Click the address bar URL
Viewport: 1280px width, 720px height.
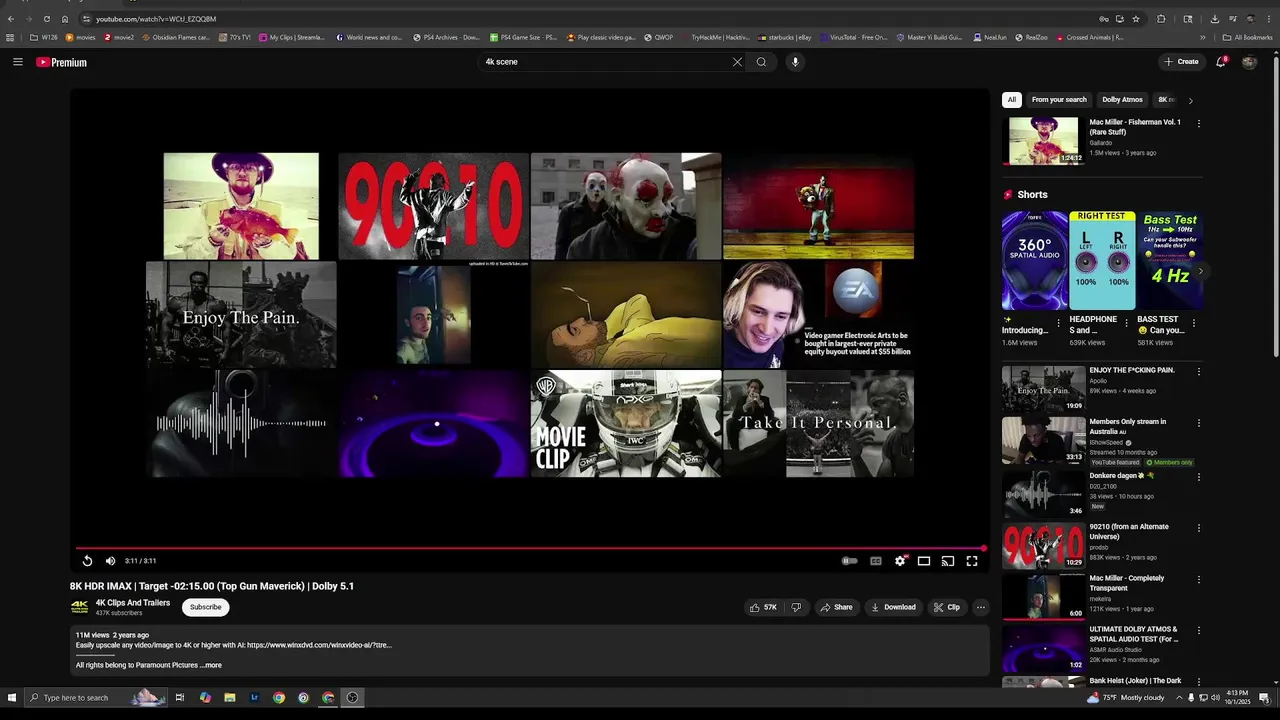coord(156,19)
